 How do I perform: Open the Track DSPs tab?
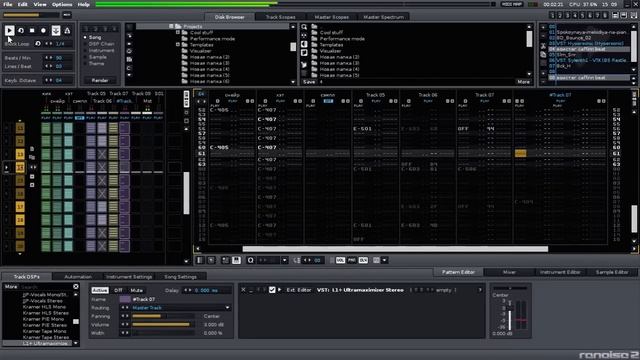(27, 277)
